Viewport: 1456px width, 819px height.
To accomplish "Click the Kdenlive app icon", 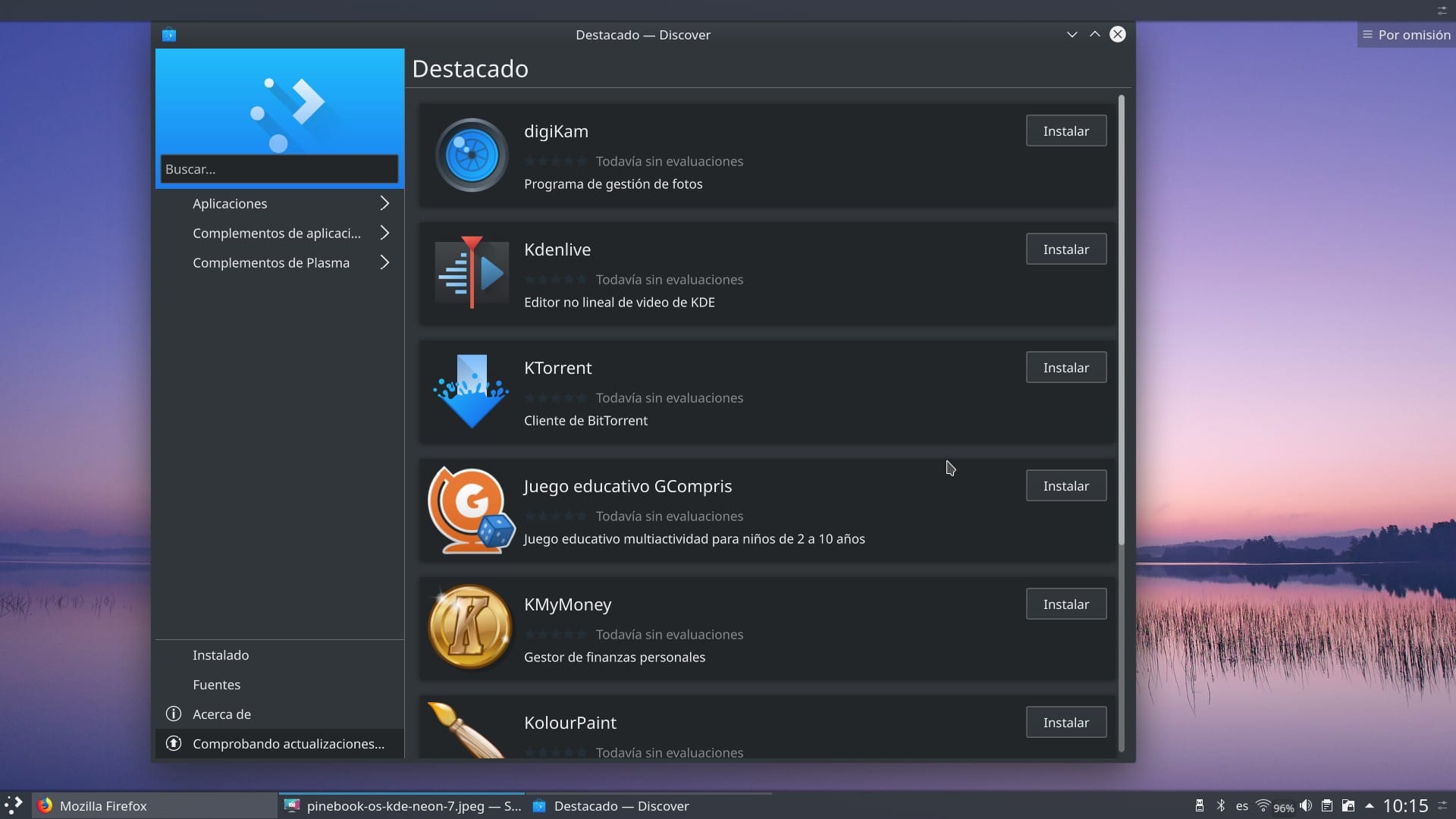I will pos(471,273).
